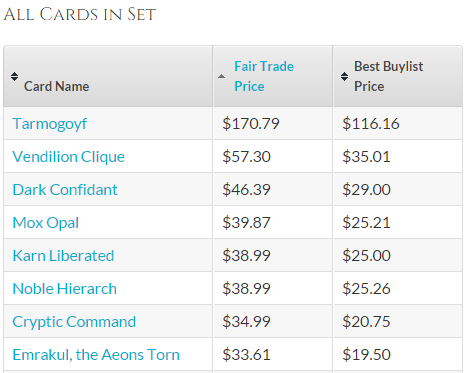Click Tarmogoyf's $116.16 buylist price cell
Viewport: 466px width, 373px height.
398,123
